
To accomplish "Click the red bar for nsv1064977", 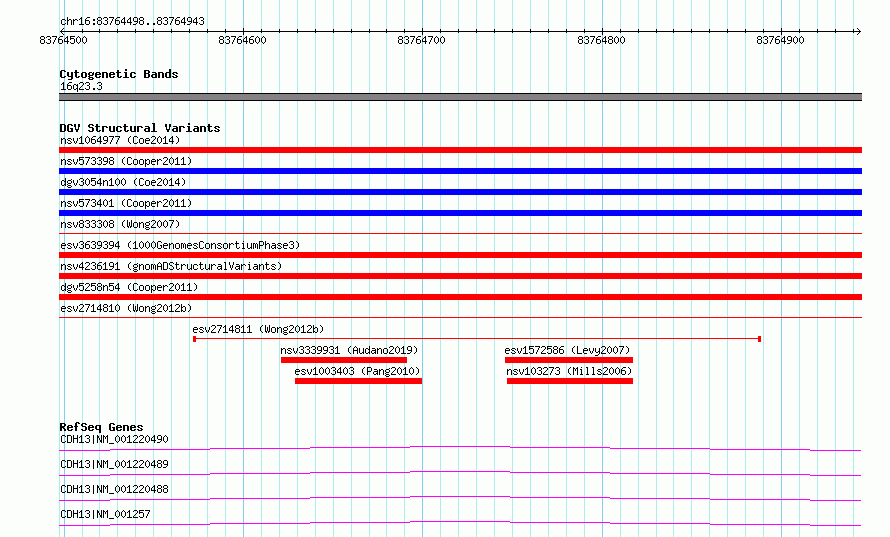I will click(460, 150).
